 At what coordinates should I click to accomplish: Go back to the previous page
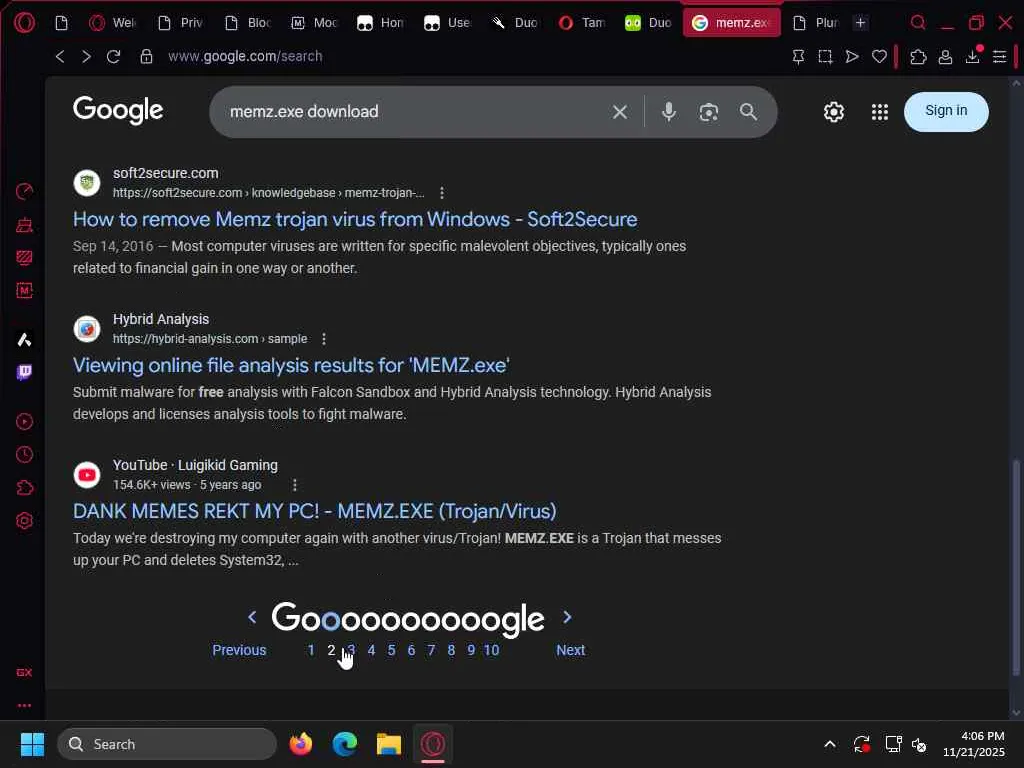tap(59, 56)
